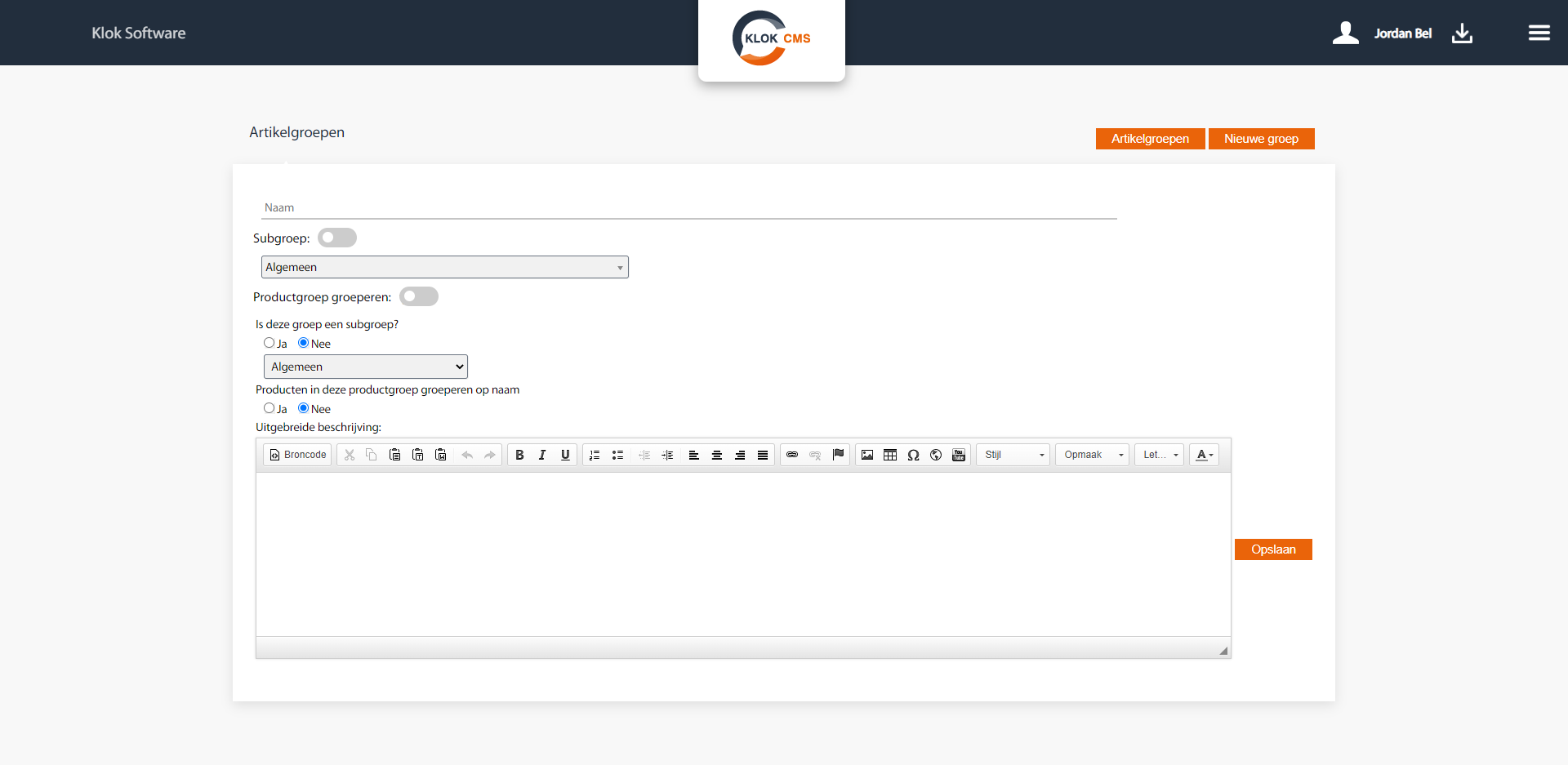Insert a bulleted list
This screenshot has height=765, width=1568.
point(617,455)
